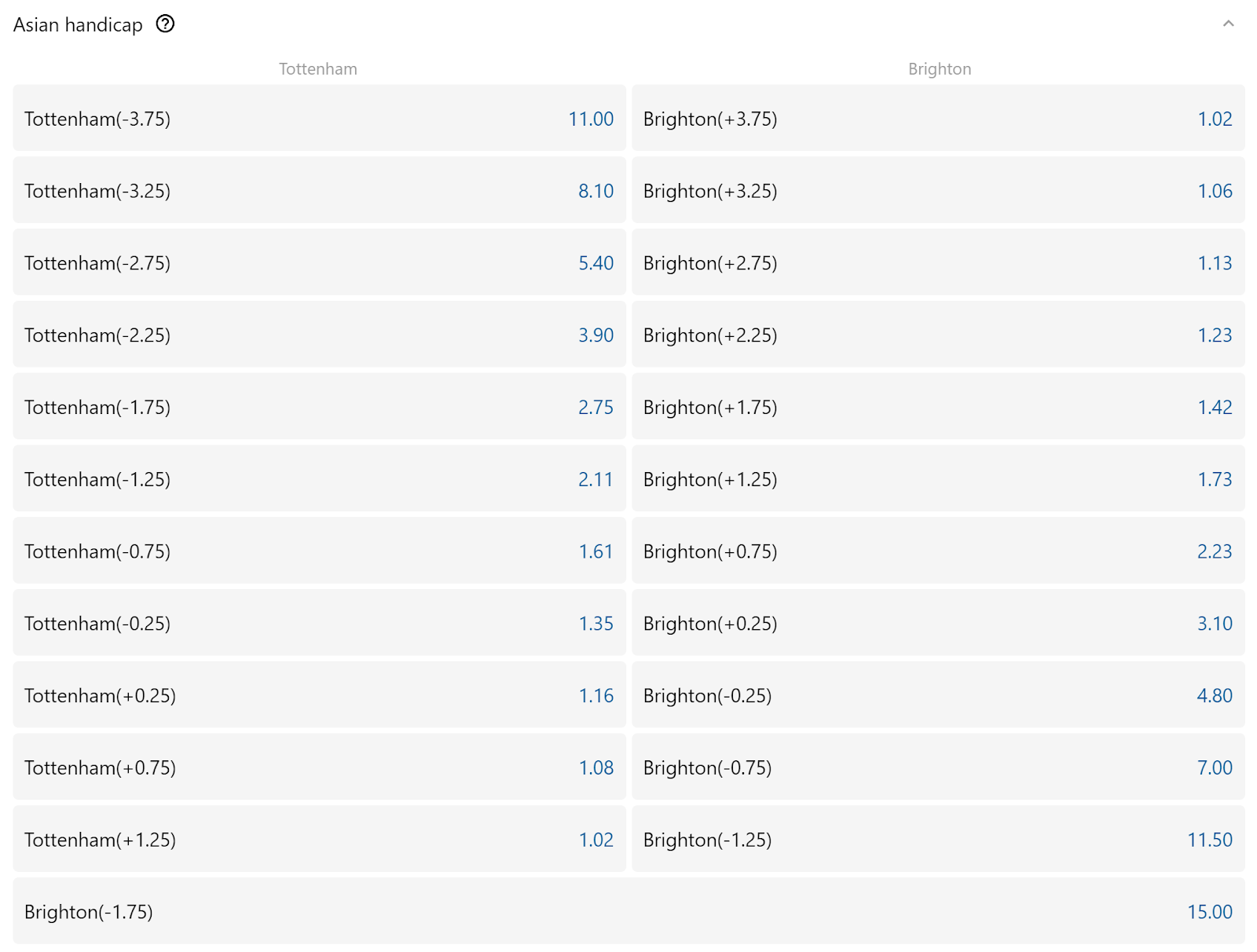
Task: Click Brighton(-0.25) at 4.80
Action: coord(938,696)
